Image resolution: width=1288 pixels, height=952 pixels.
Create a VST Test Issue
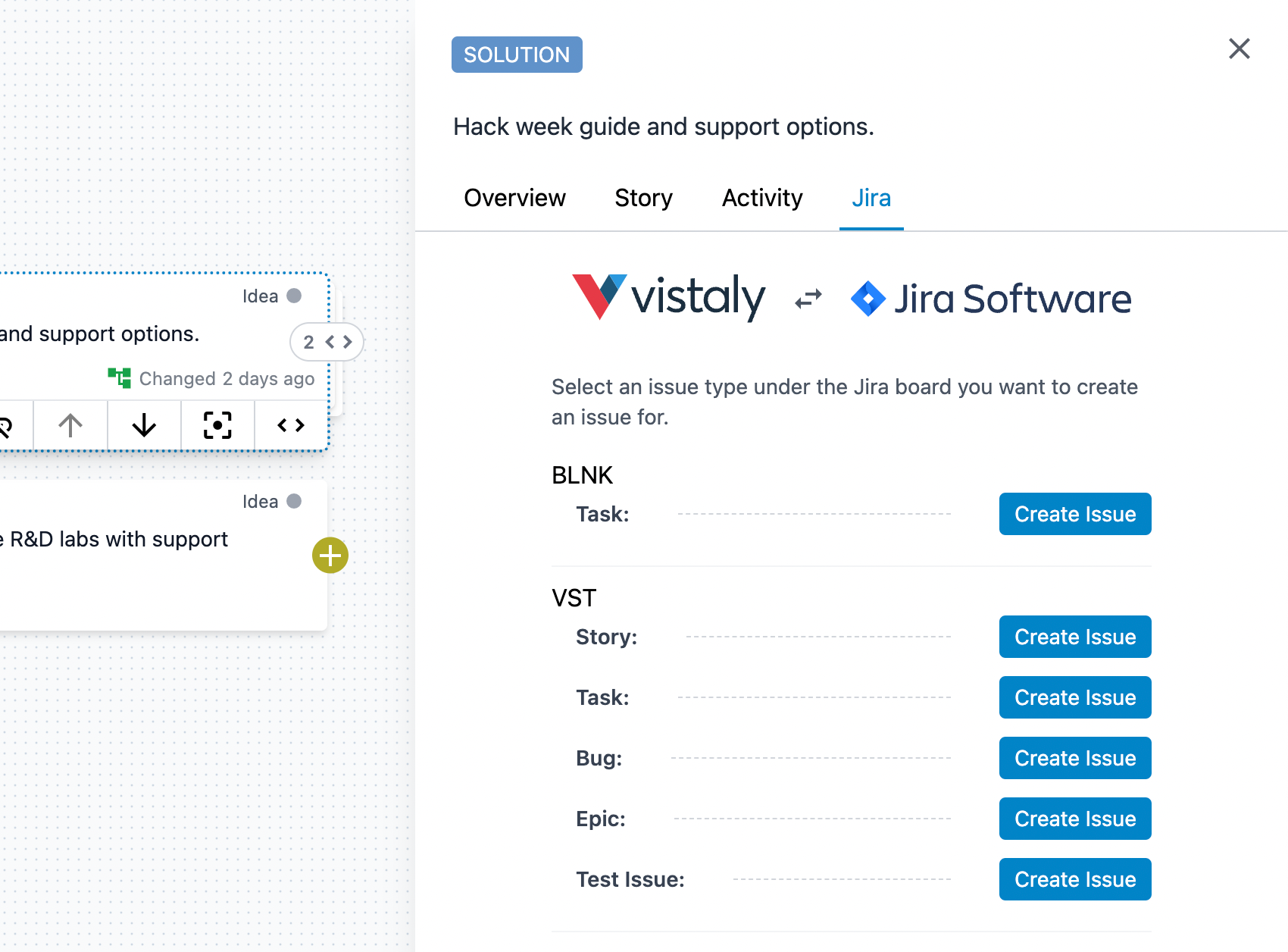pos(1075,879)
